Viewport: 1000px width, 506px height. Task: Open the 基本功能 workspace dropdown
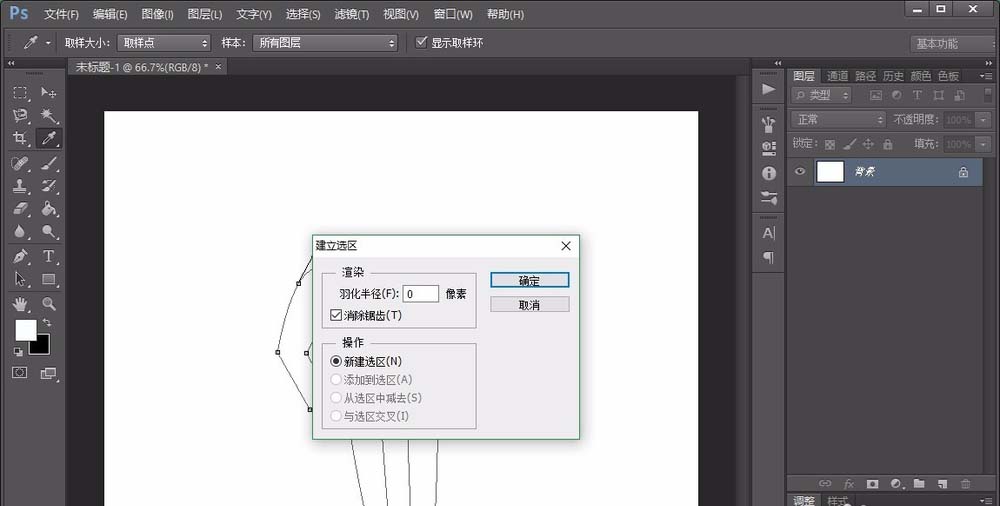click(x=952, y=43)
